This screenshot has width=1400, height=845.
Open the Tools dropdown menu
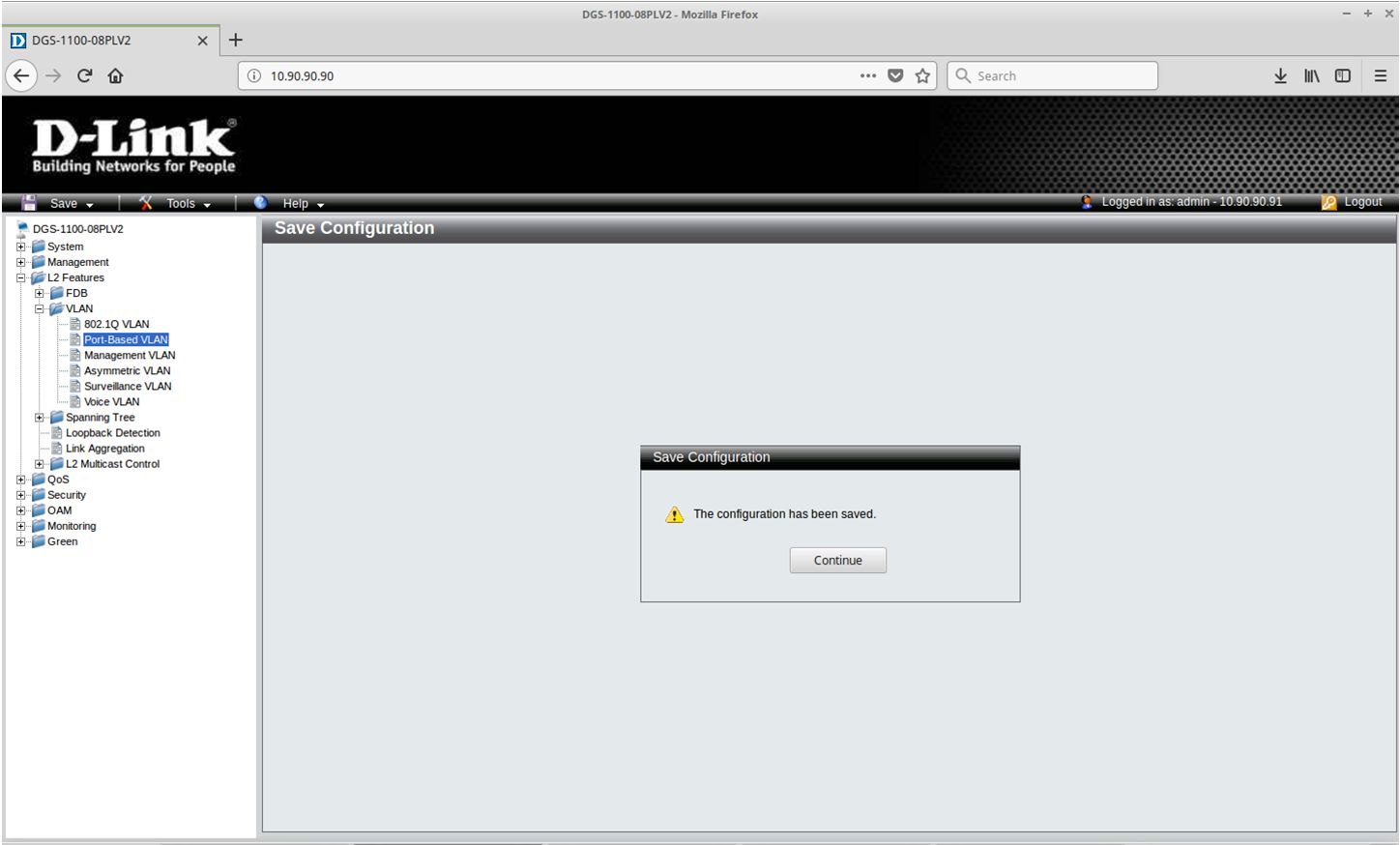181,203
